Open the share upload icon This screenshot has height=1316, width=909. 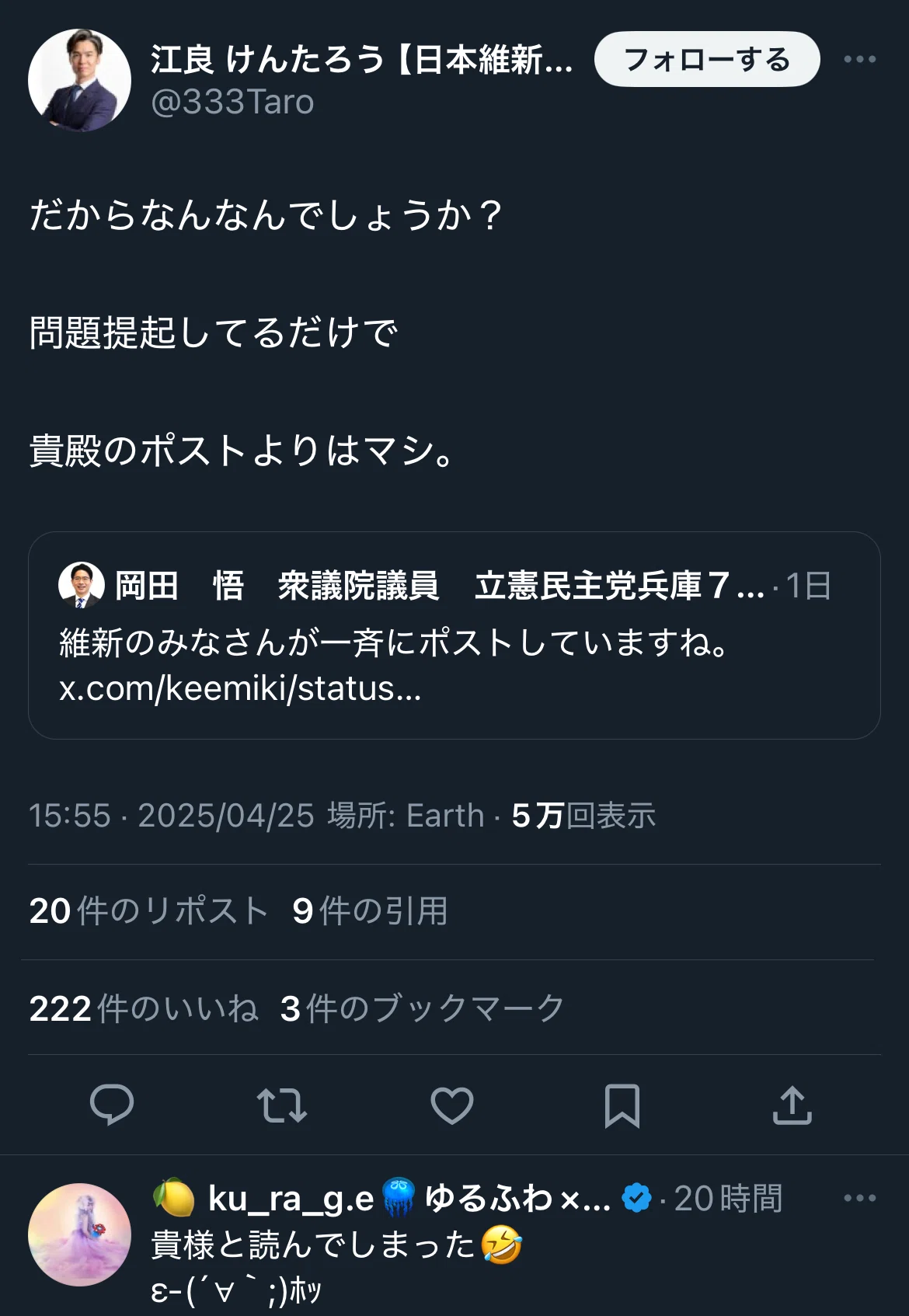click(x=792, y=1105)
